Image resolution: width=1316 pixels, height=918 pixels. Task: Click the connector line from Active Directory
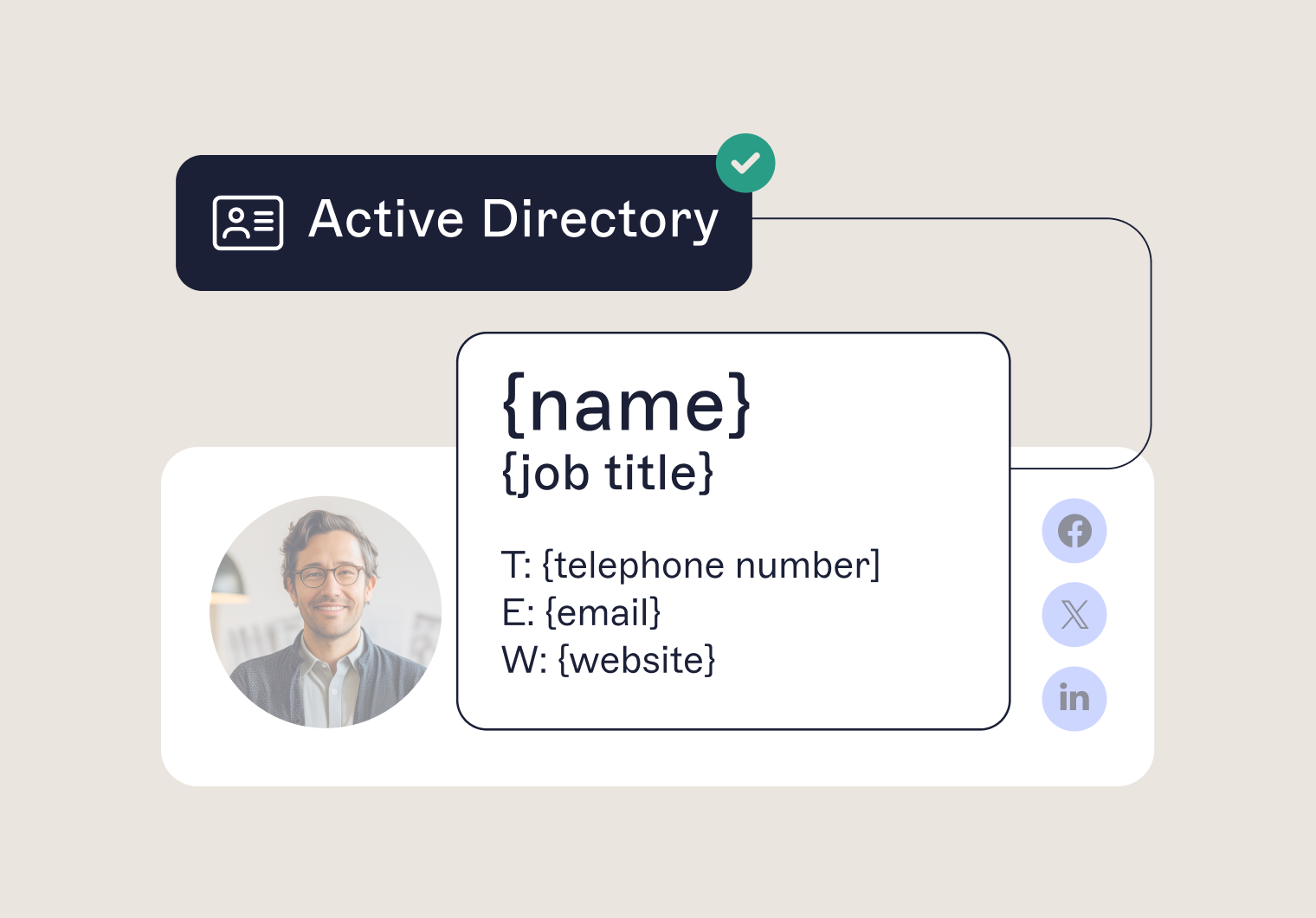tap(1151, 346)
